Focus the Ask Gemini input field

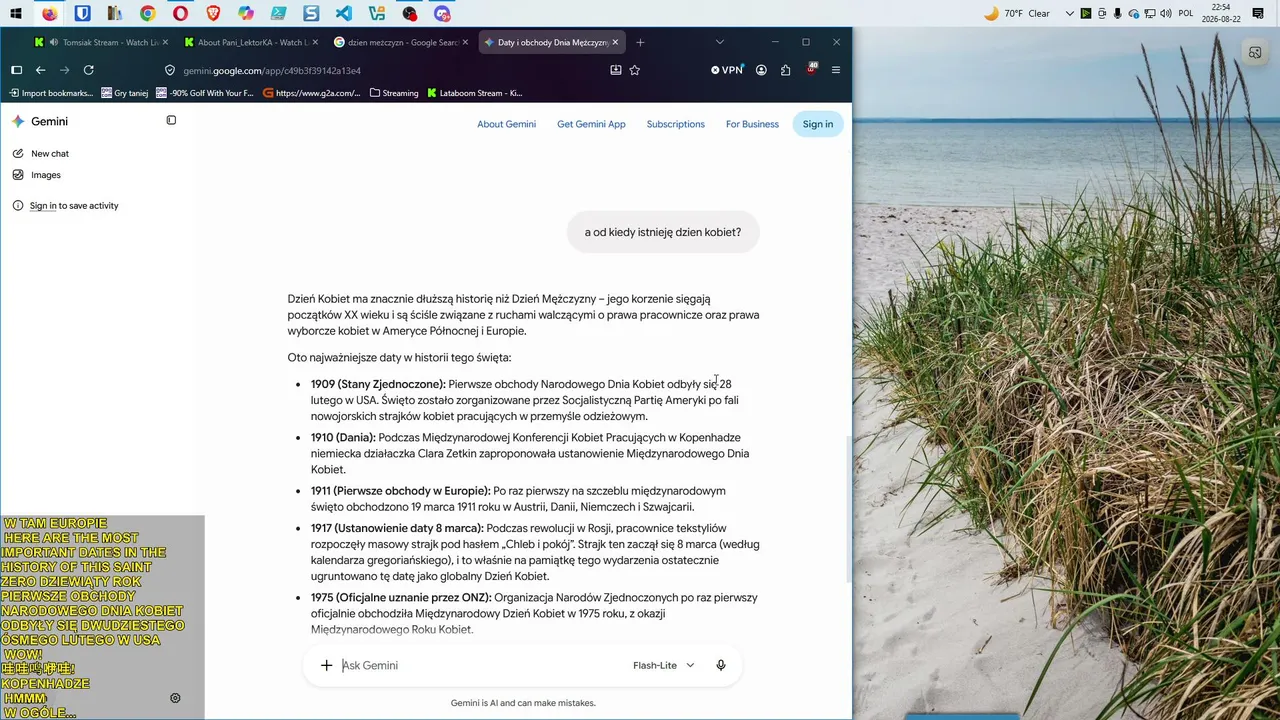click(480, 665)
